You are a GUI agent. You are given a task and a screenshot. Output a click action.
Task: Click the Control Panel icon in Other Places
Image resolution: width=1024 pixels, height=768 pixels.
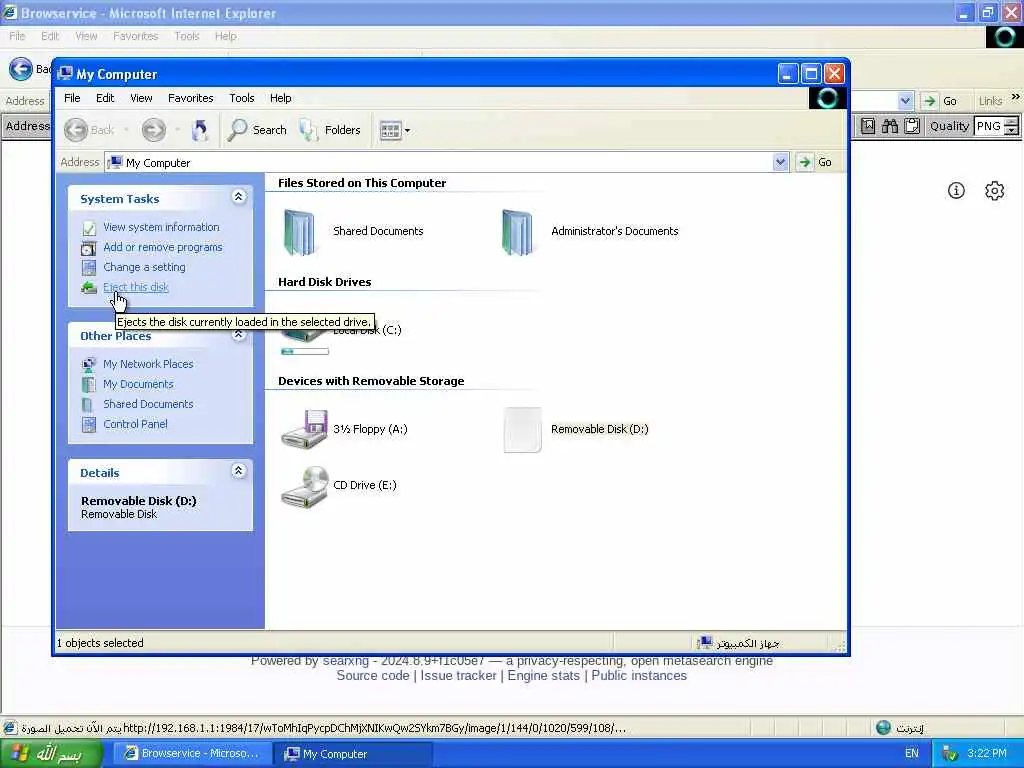pos(89,424)
